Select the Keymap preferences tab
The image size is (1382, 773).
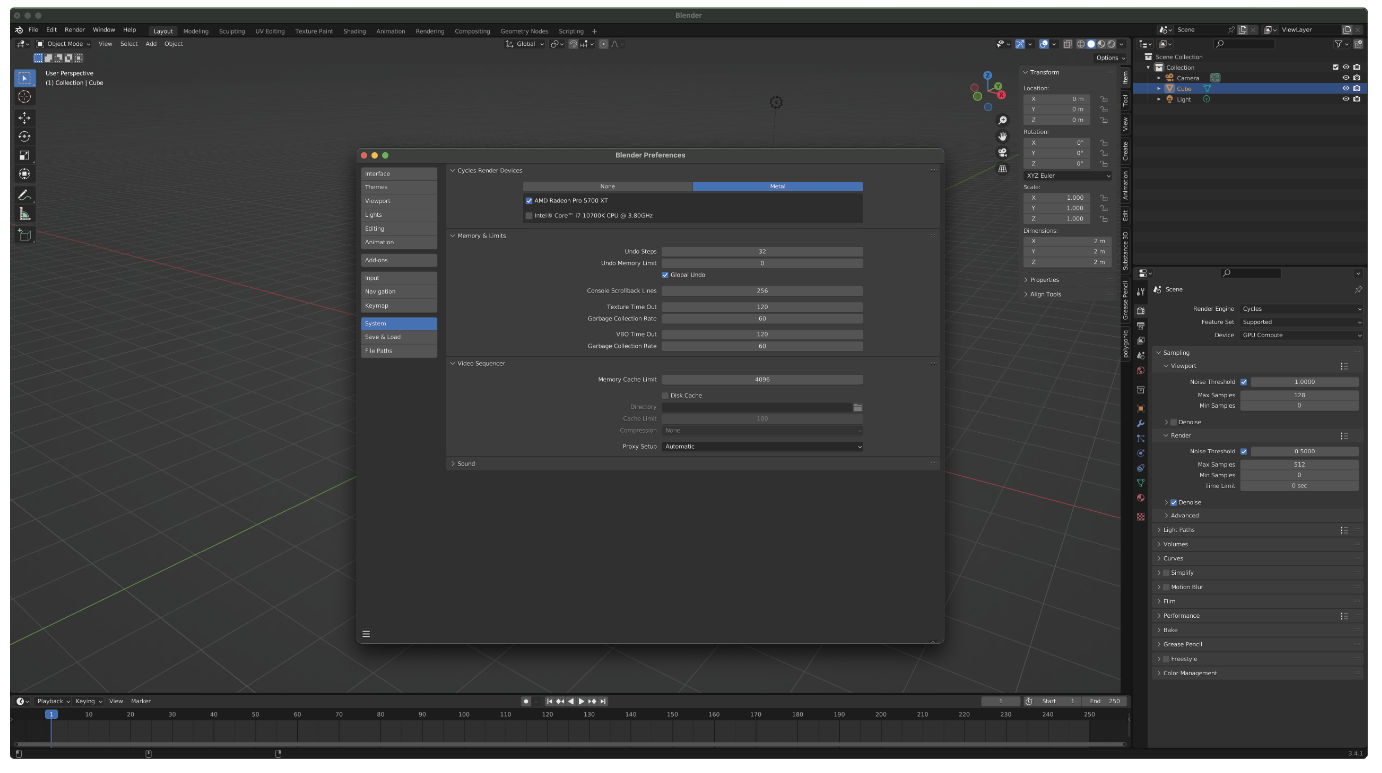[x=399, y=305]
